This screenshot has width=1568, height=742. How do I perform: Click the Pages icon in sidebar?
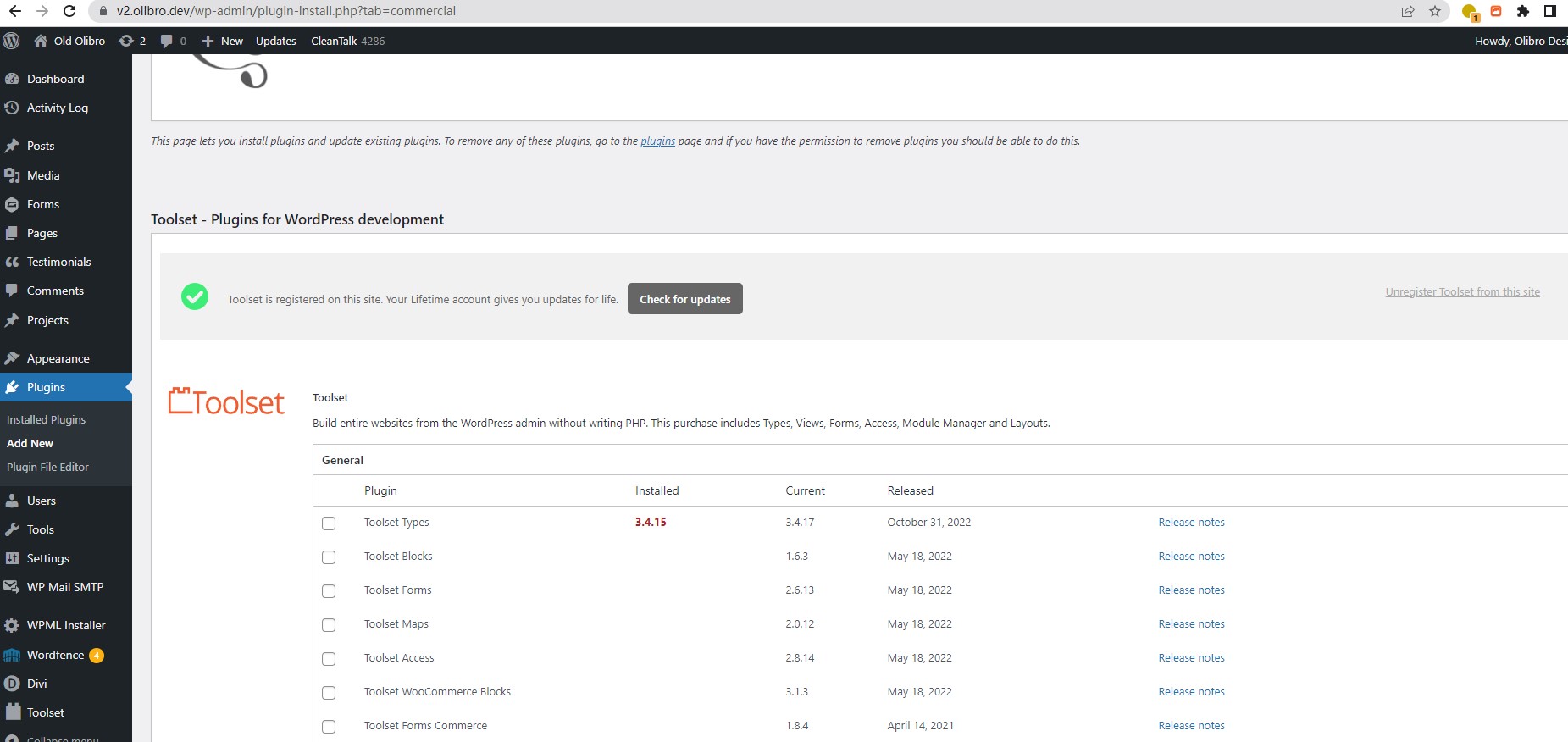(12, 233)
